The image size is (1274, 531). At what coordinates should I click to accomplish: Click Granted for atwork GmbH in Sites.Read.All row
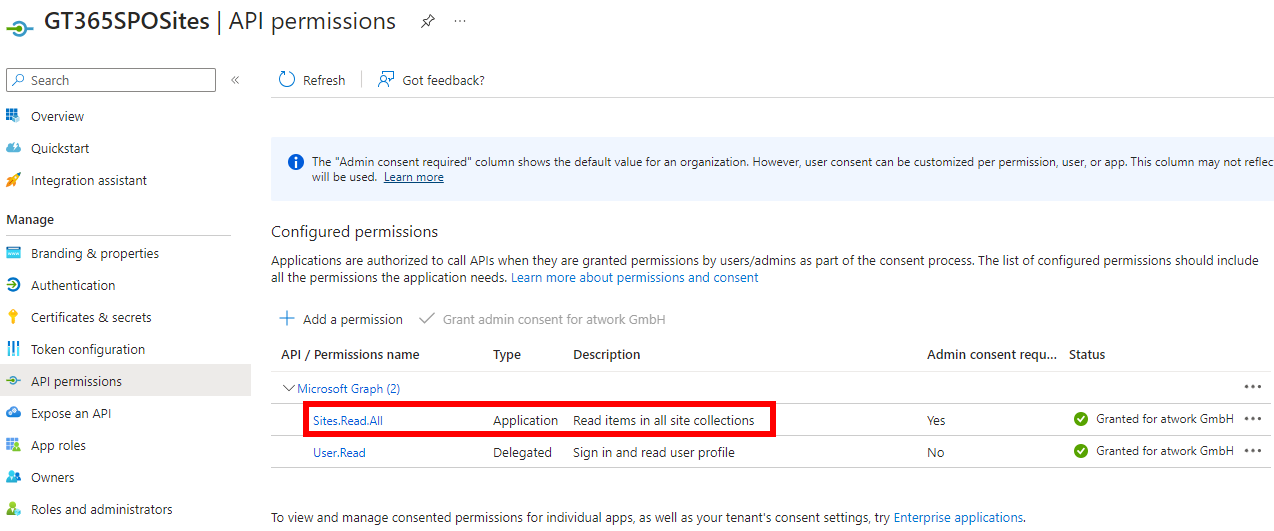(x=1165, y=419)
